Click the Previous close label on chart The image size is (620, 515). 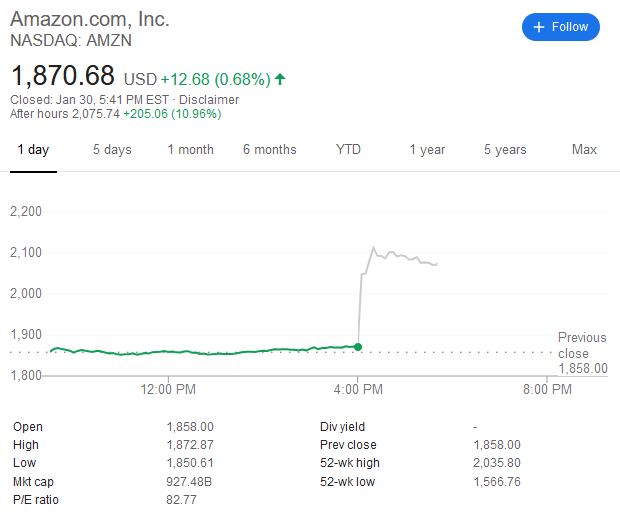582,346
